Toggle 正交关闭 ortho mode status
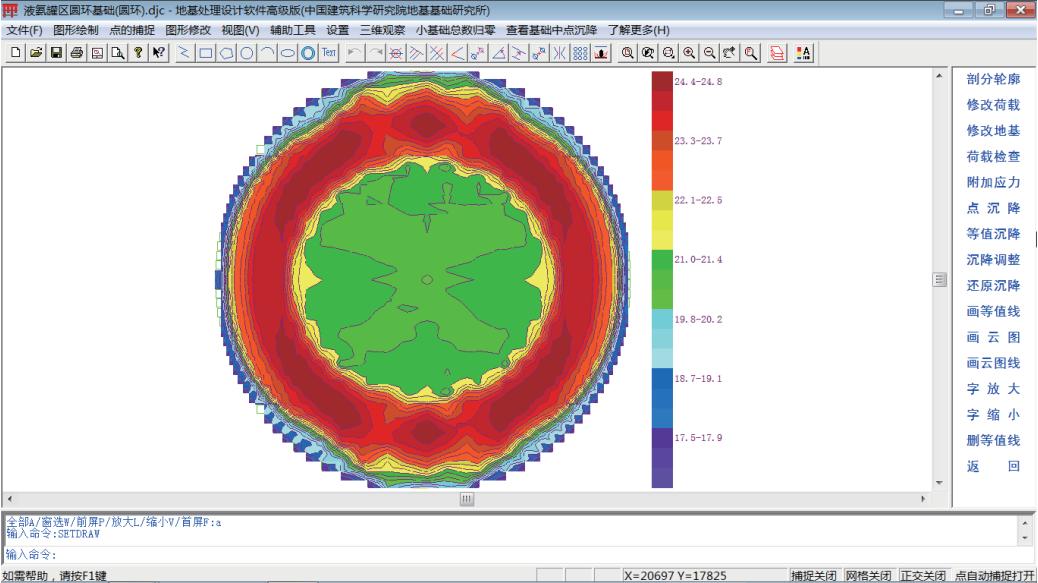Viewport: 1038px width, 583px height. (922, 576)
